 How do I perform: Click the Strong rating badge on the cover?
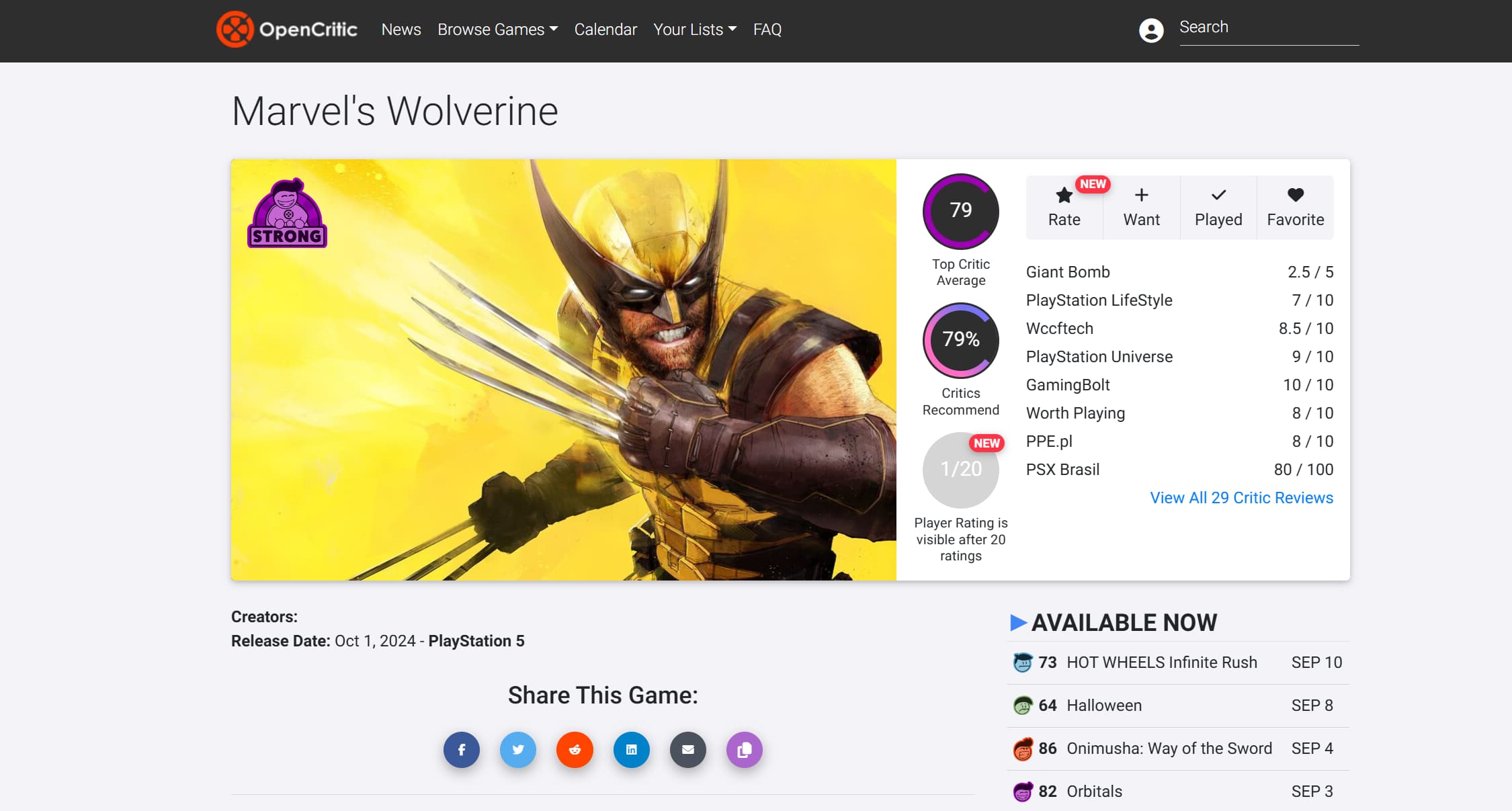click(x=288, y=213)
